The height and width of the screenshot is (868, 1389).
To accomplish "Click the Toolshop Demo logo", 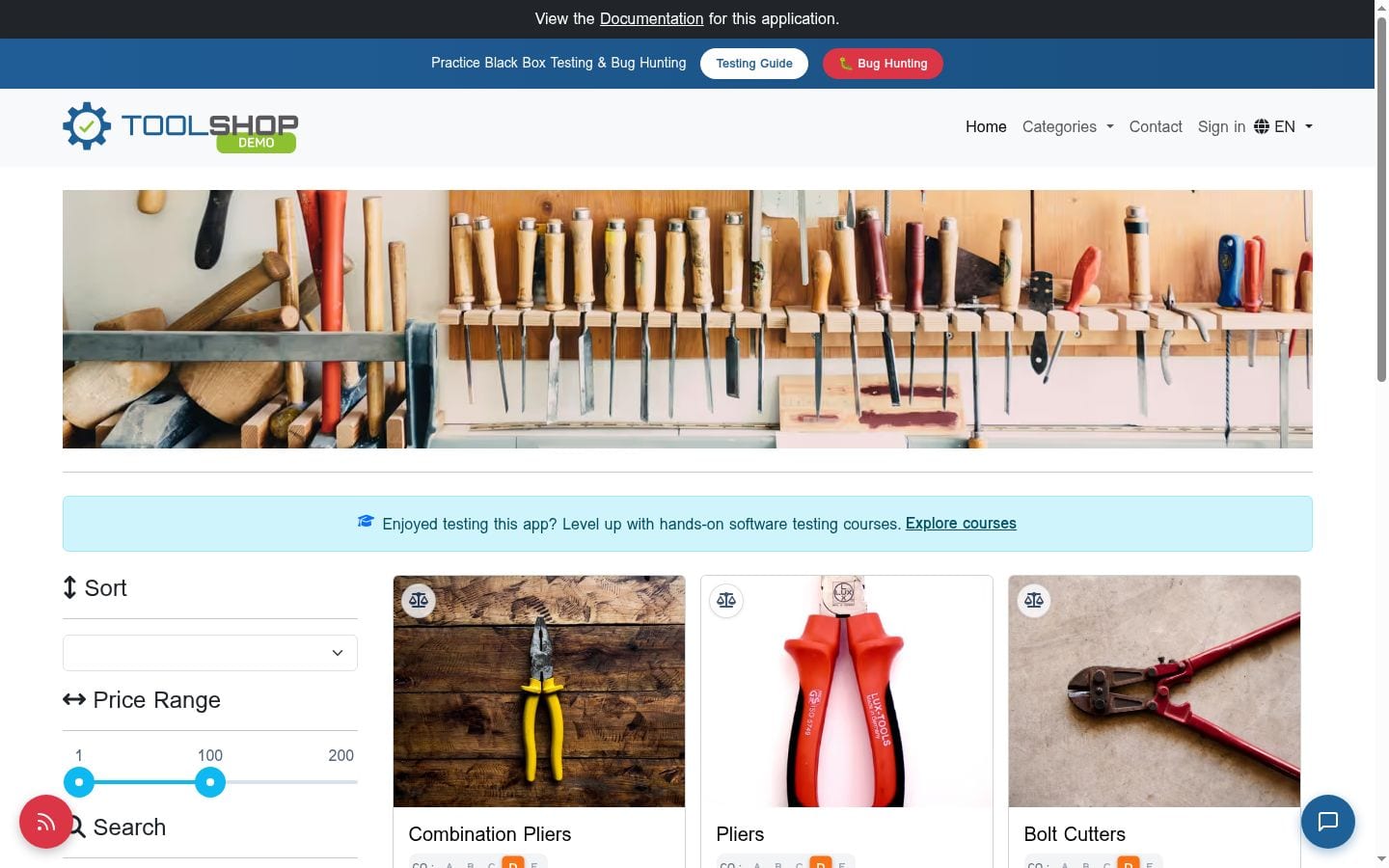I will pos(180,126).
